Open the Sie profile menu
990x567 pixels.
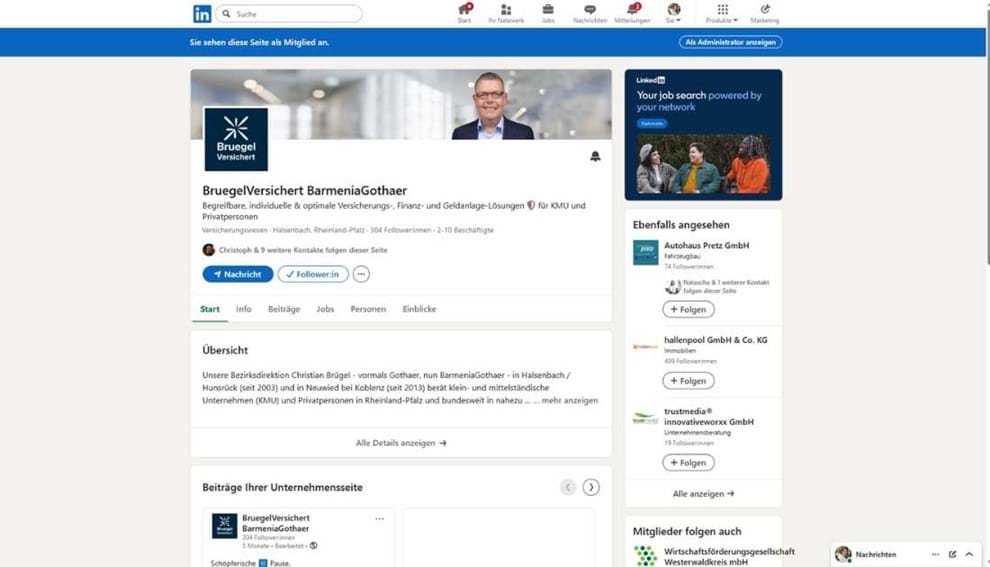(x=674, y=13)
